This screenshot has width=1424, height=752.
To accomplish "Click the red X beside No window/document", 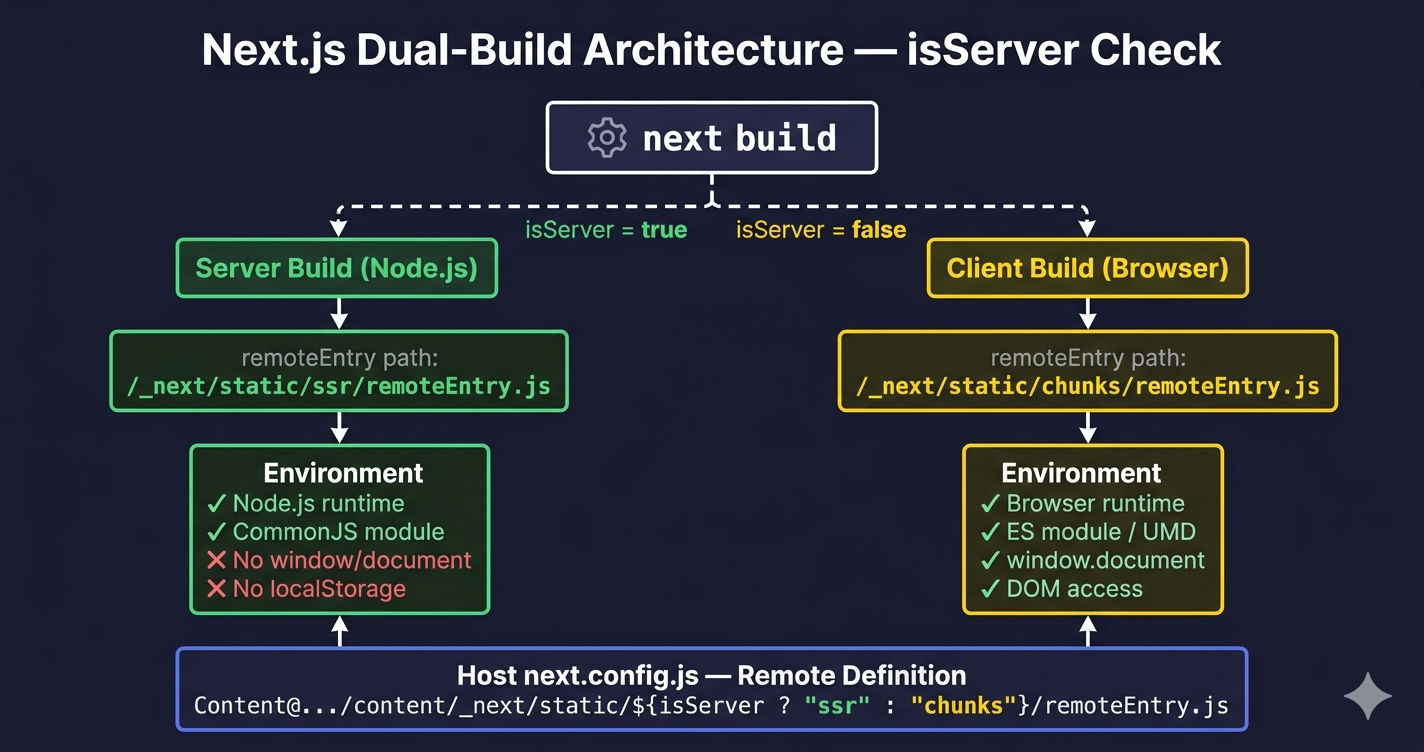I will point(216,560).
